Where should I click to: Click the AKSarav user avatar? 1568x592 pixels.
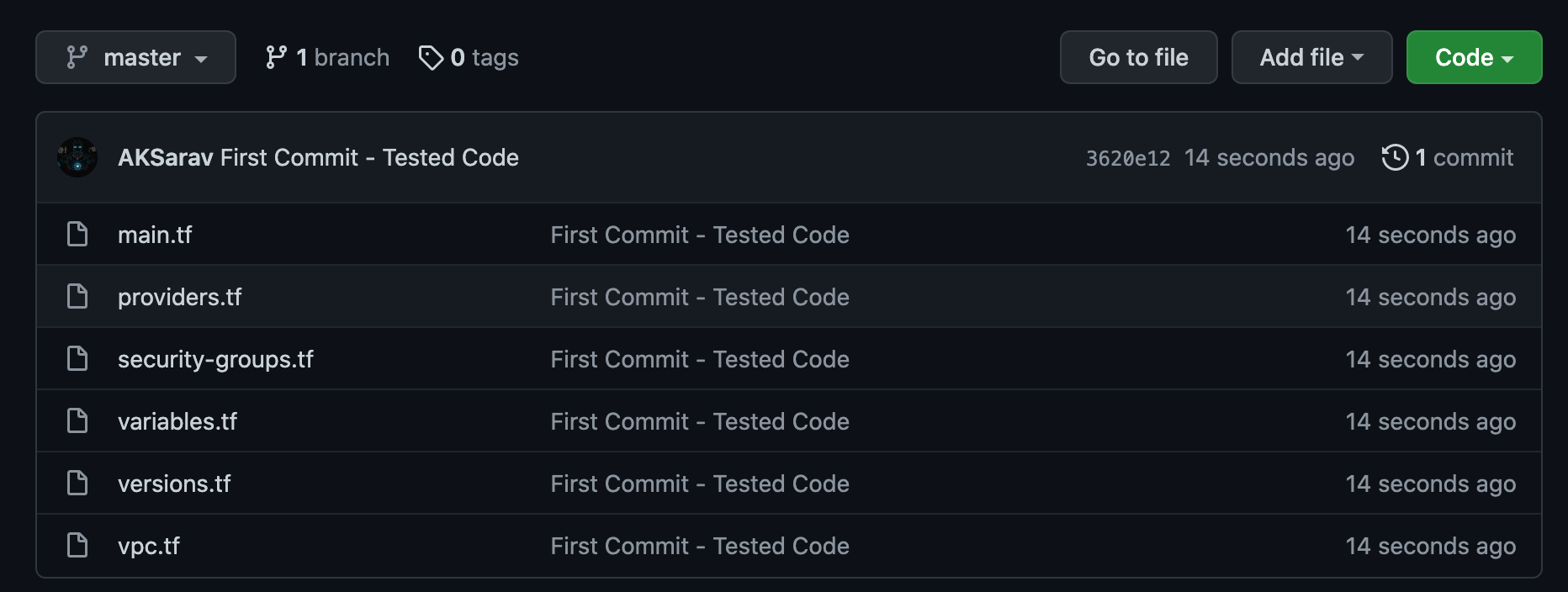(x=77, y=157)
